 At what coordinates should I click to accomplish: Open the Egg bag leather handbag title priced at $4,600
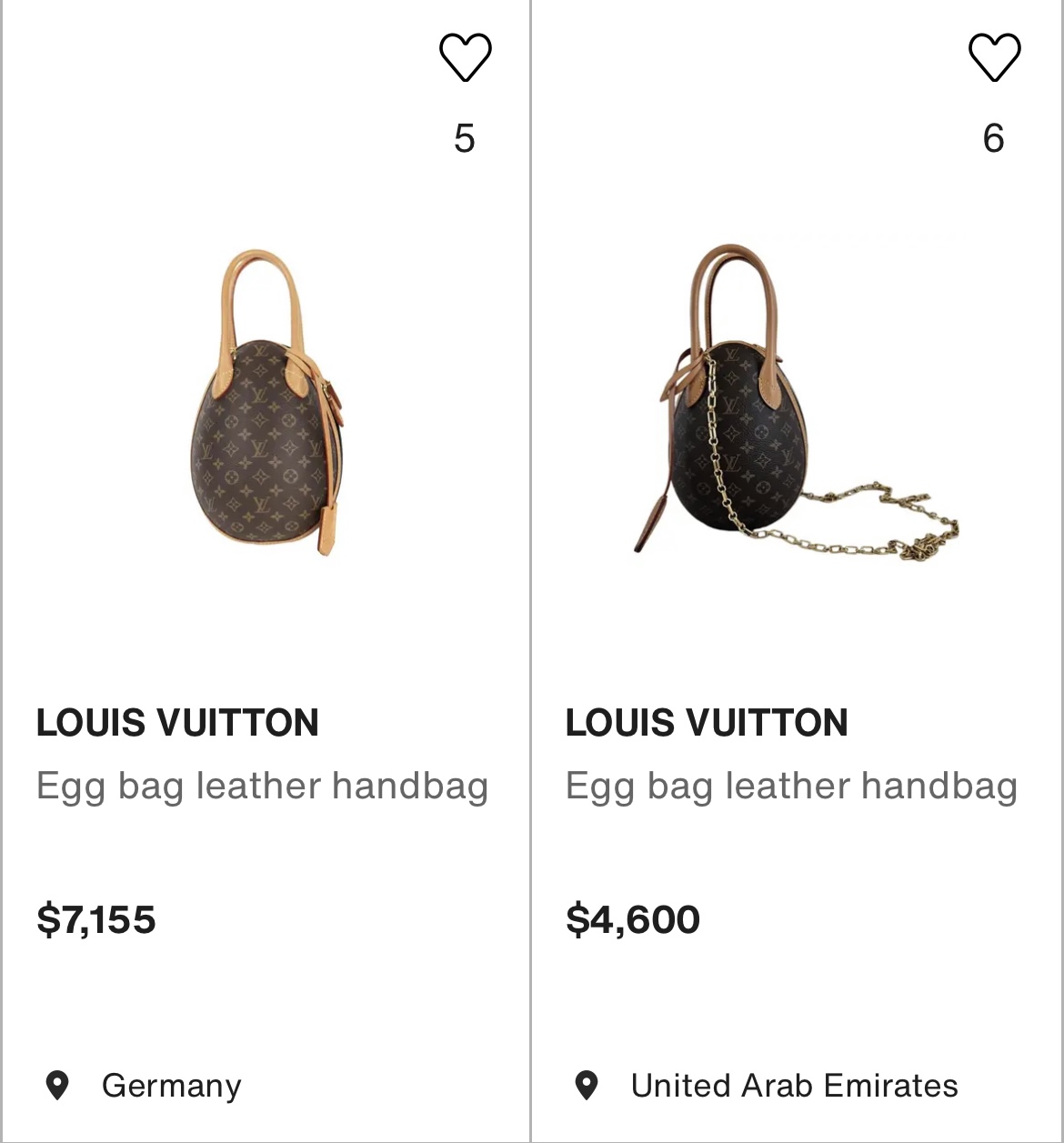point(791,787)
